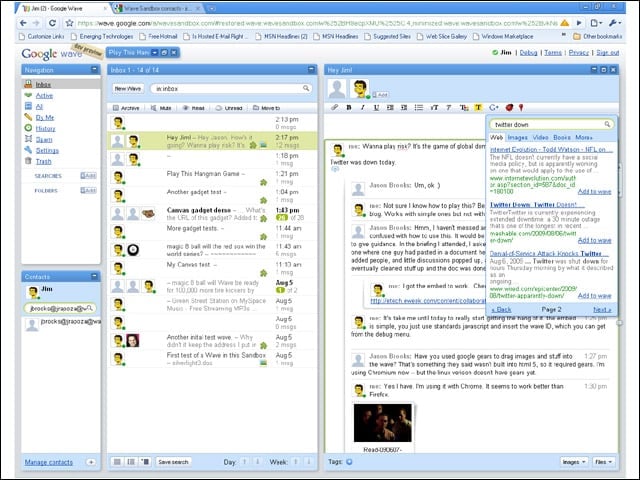The height and width of the screenshot is (480, 640).
Task: Open the History navigation item
Action: 45,129
